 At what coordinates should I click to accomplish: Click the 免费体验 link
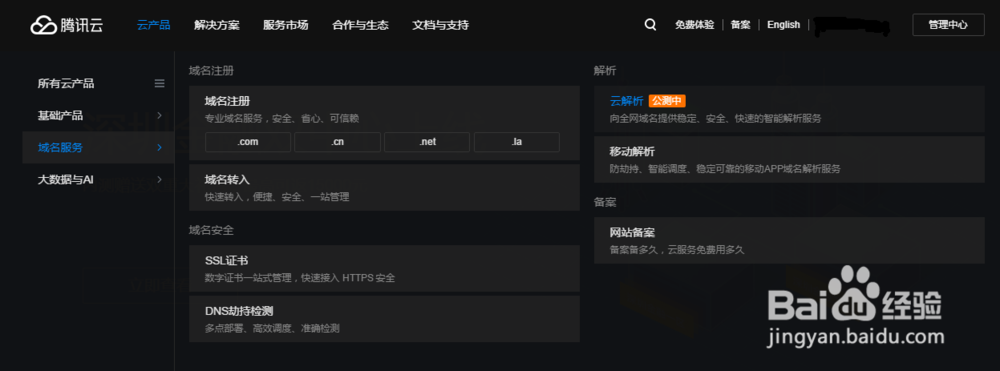point(695,25)
